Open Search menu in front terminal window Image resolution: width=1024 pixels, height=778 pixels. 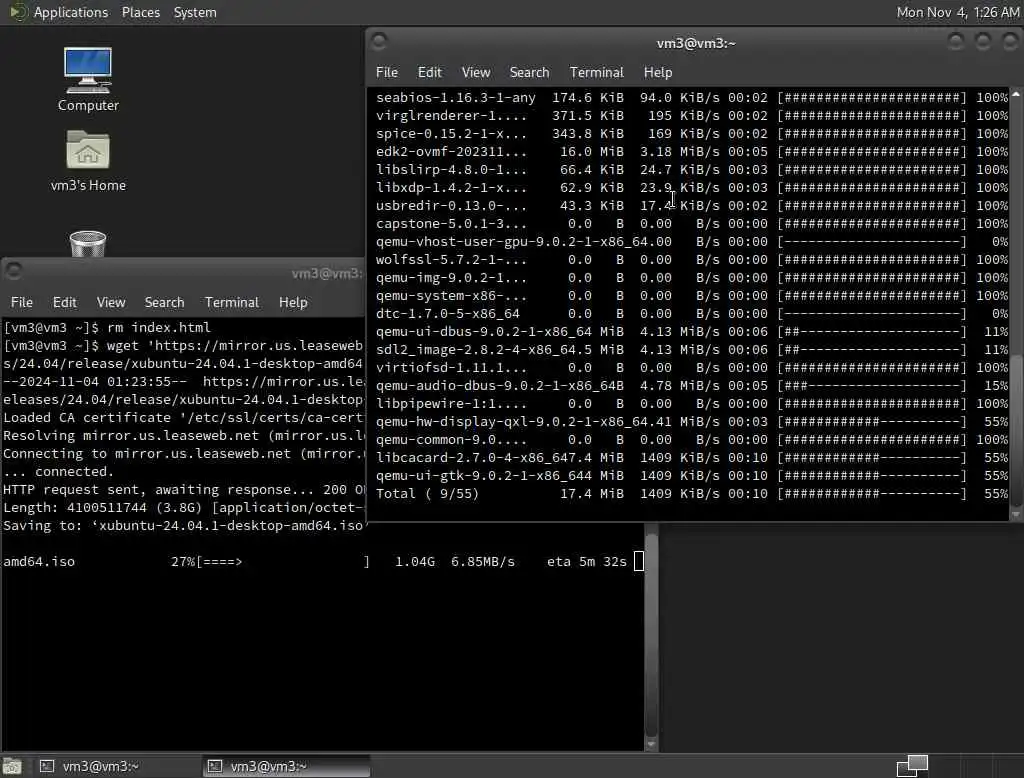tap(529, 73)
